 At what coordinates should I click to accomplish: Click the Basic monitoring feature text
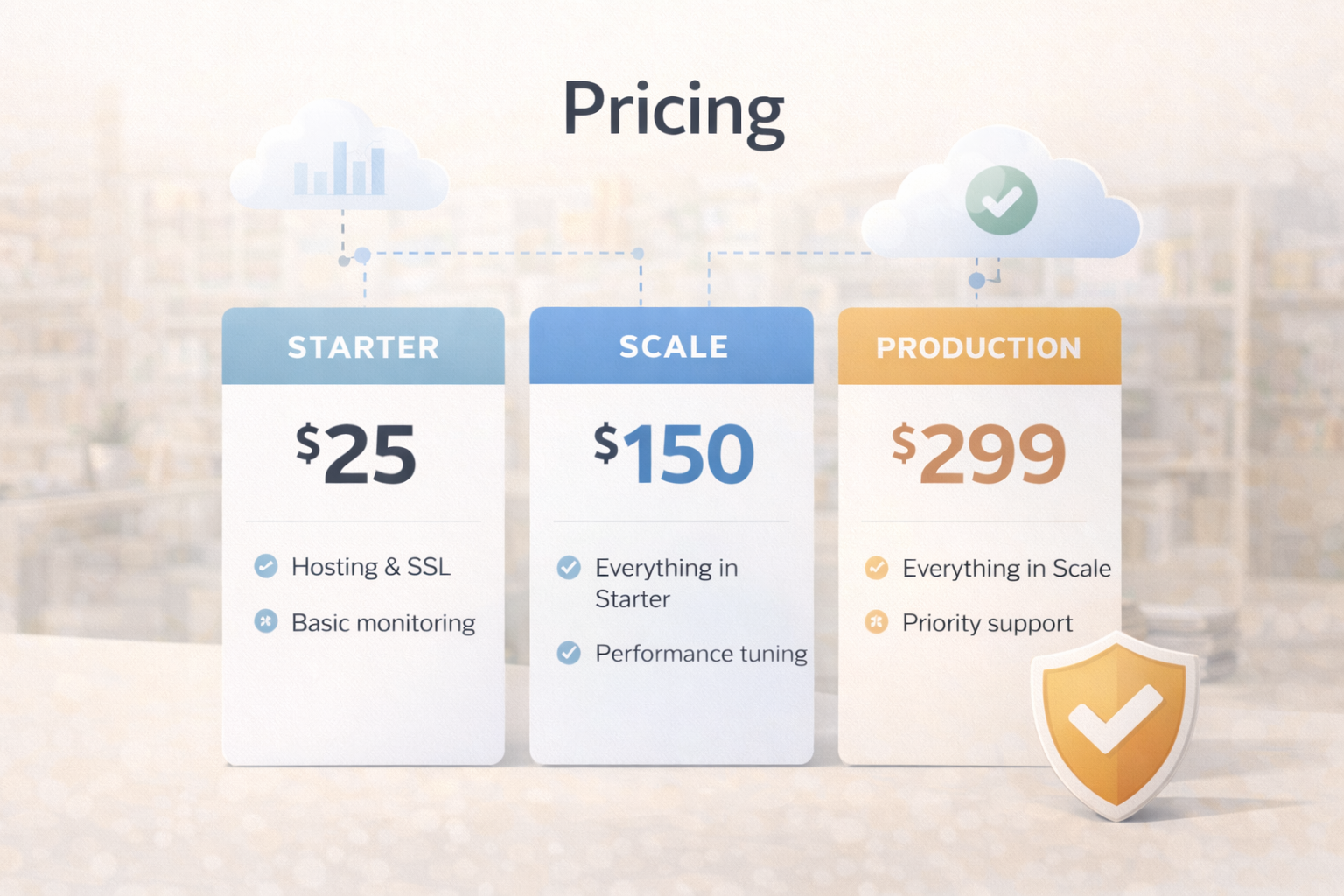383,623
